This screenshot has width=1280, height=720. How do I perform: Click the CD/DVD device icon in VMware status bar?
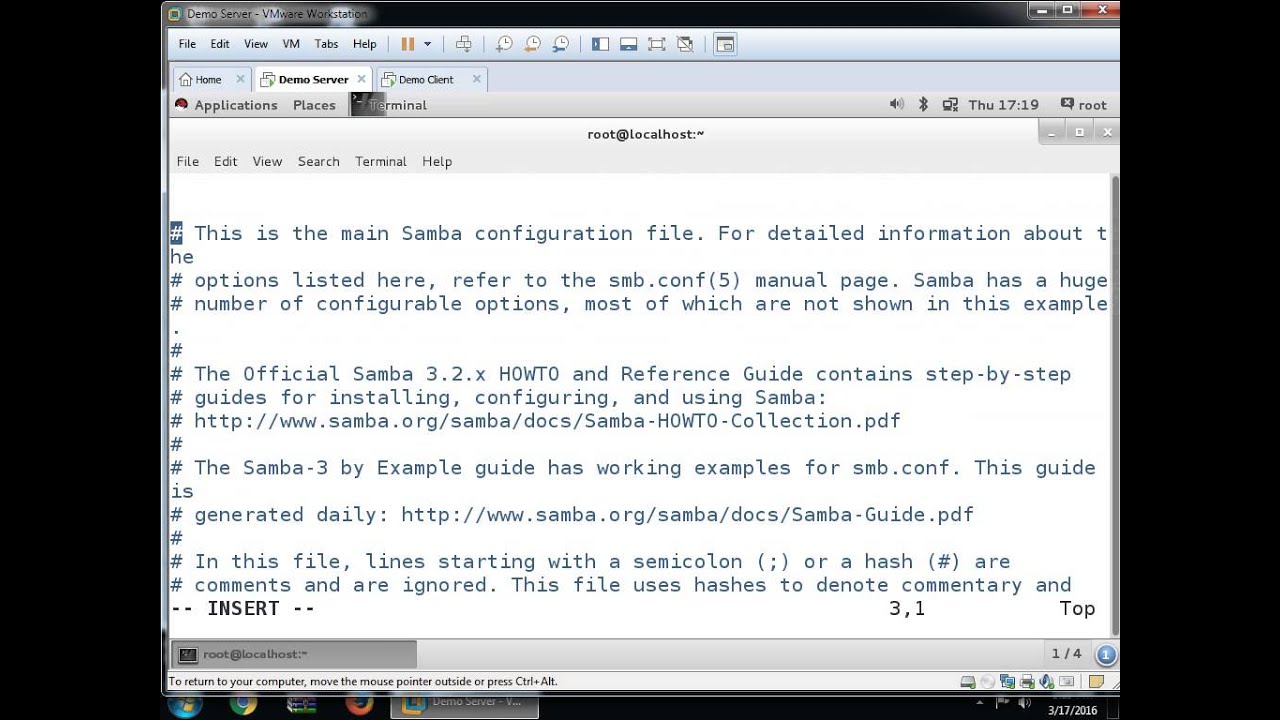987,682
